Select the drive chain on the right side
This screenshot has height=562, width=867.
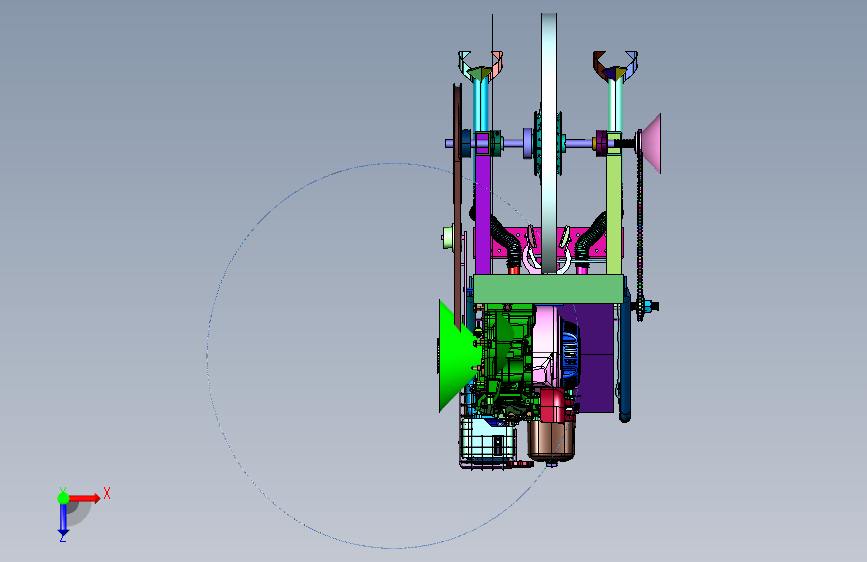pyautogui.click(x=640, y=227)
